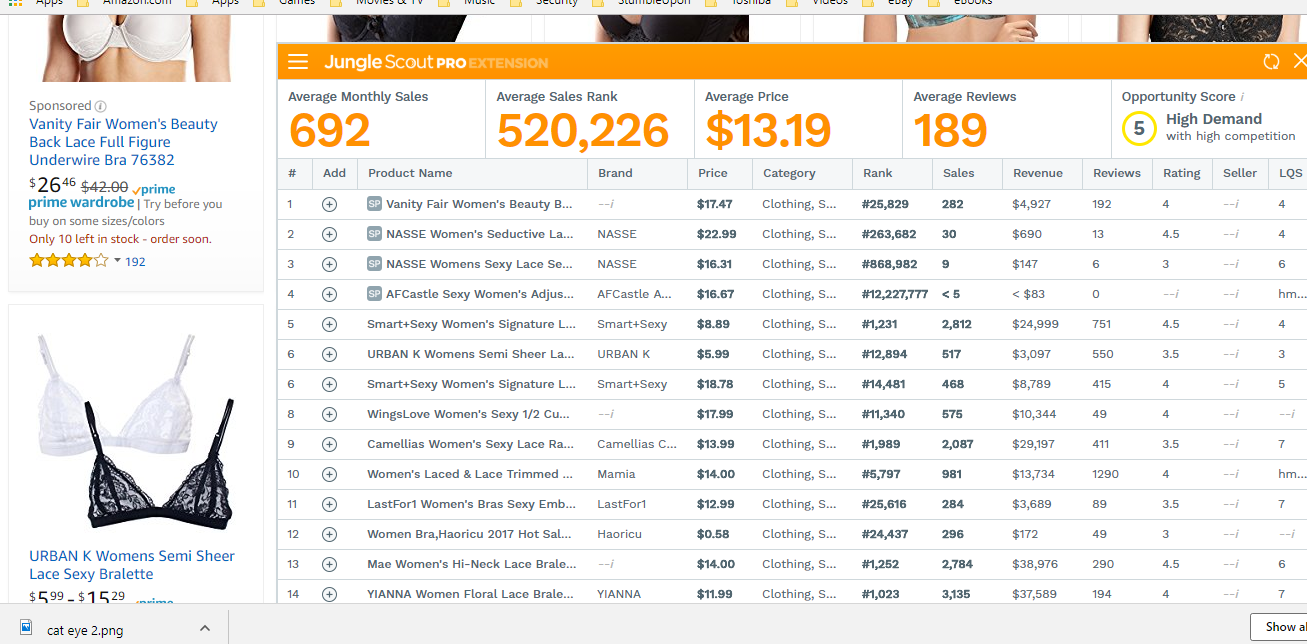The image size is (1307, 644).
Task: Add the AFCastle Sexy Women's product
Action: pos(329,294)
